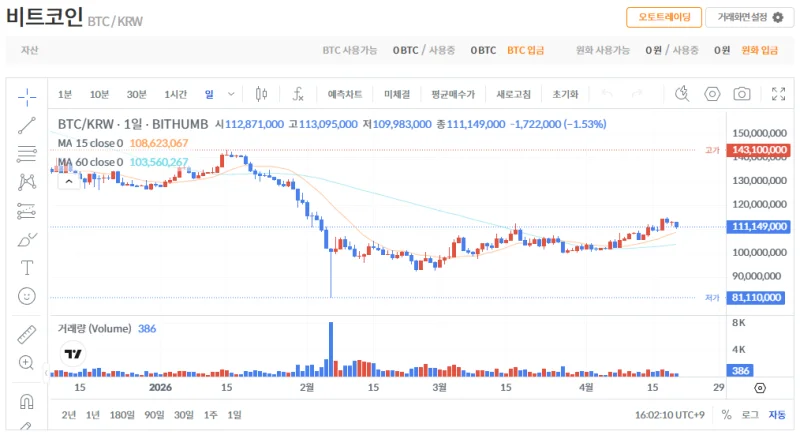This screenshot has height=435, width=800.
Task: Select the brush drawing tool
Action: pyautogui.click(x=27, y=239)
